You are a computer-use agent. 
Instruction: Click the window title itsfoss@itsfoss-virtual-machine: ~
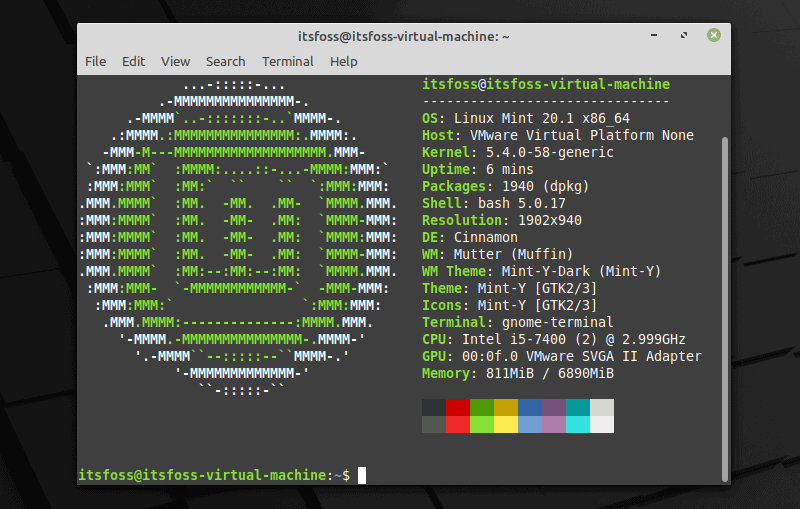[x=404, y=37]
